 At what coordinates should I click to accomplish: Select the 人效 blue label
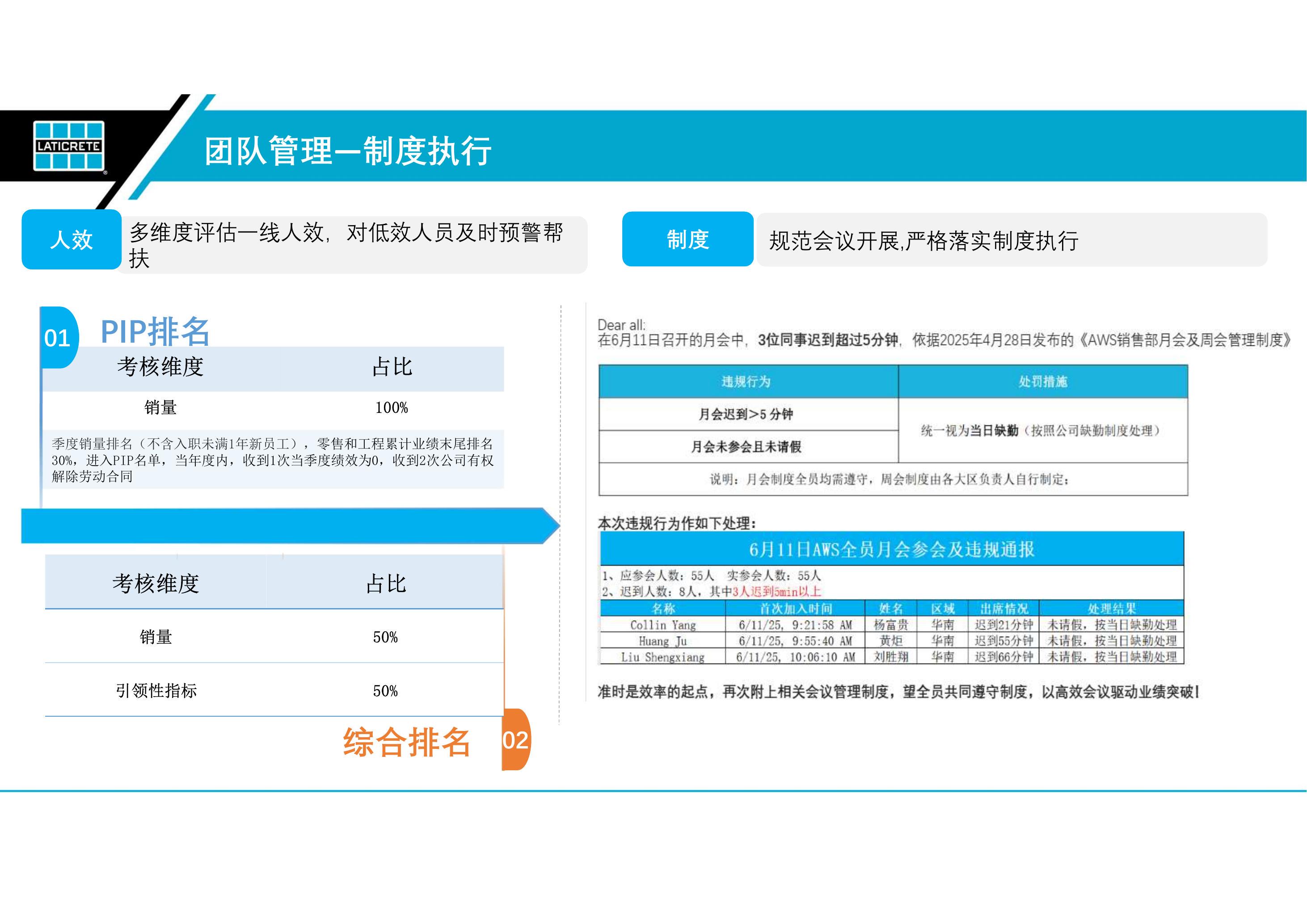click(72, 239)
